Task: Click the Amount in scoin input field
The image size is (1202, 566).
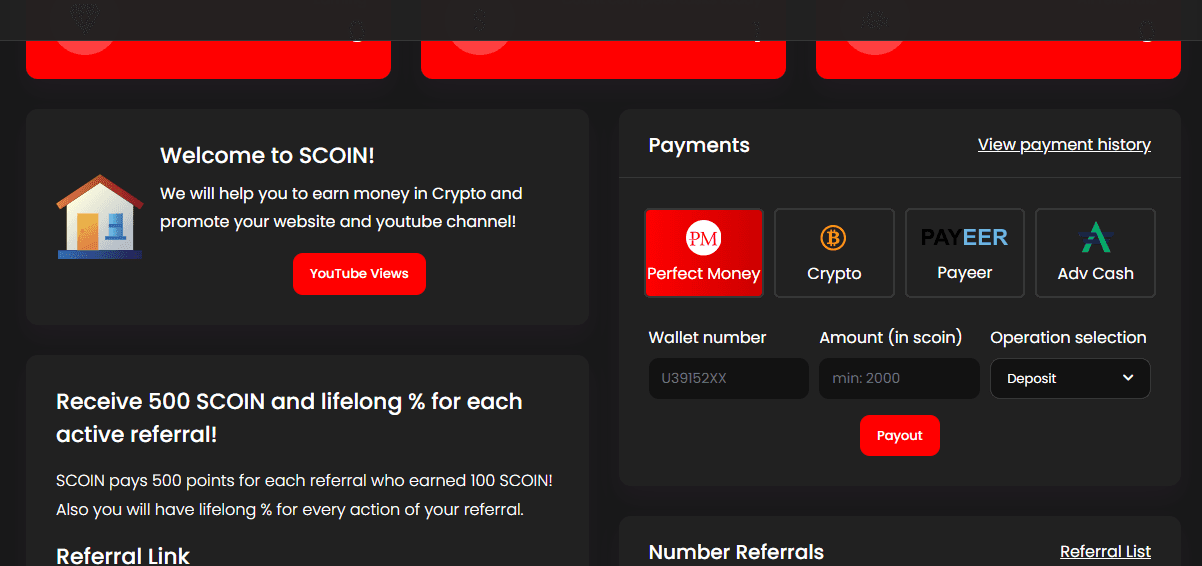Action: [899, 378]
